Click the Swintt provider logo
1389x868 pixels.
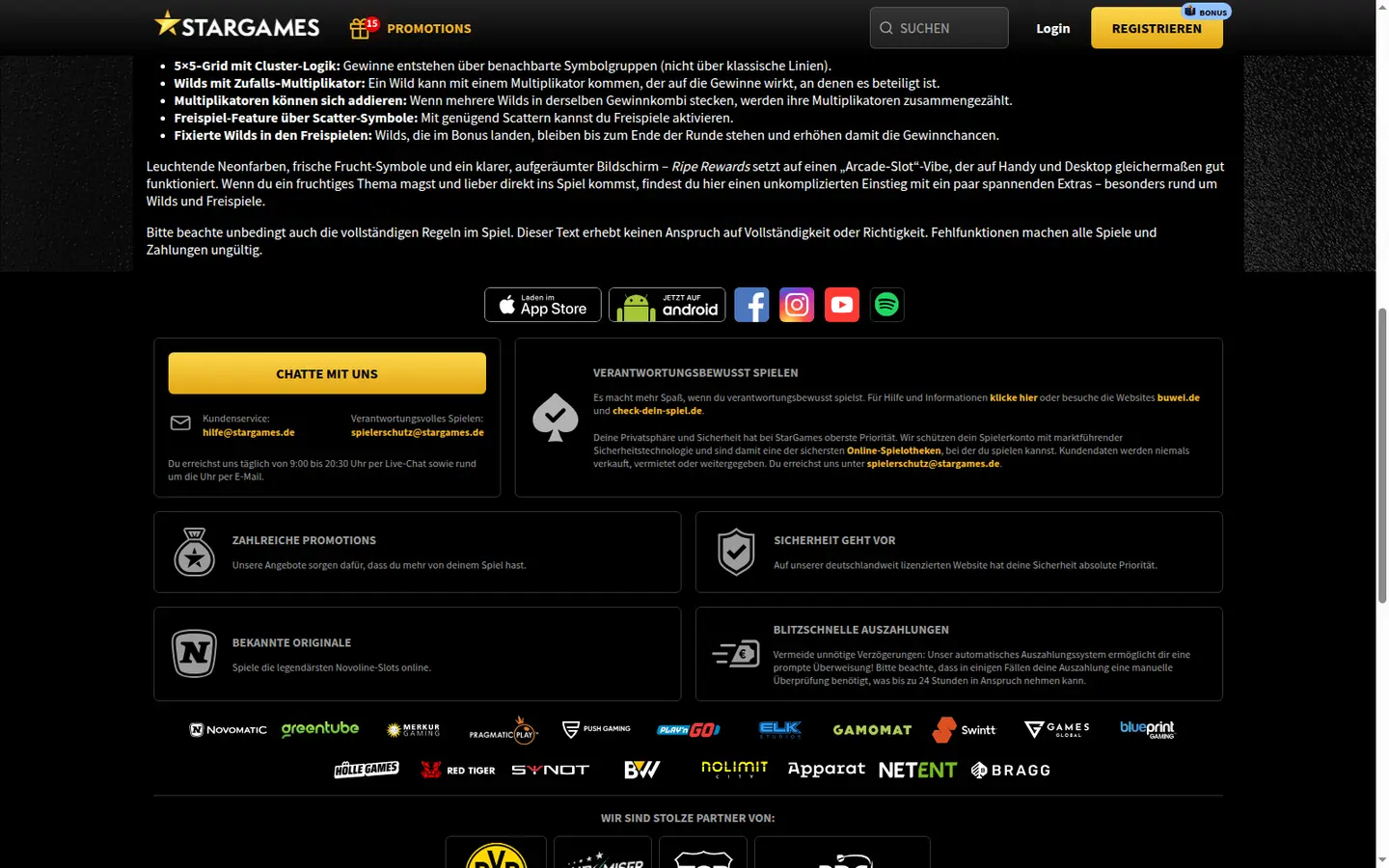pyautogui.click(x=964, y=730)
